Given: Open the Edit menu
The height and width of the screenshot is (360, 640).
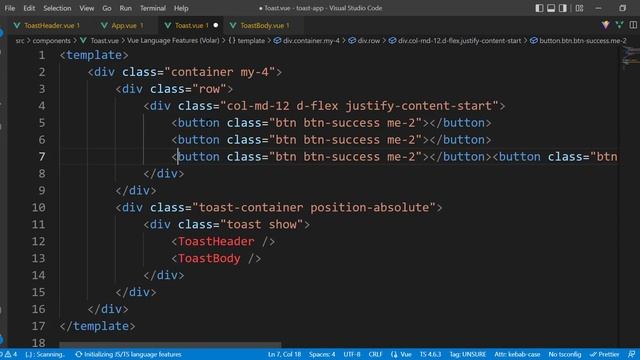Looking at the screenshot, I should [29, 8].
